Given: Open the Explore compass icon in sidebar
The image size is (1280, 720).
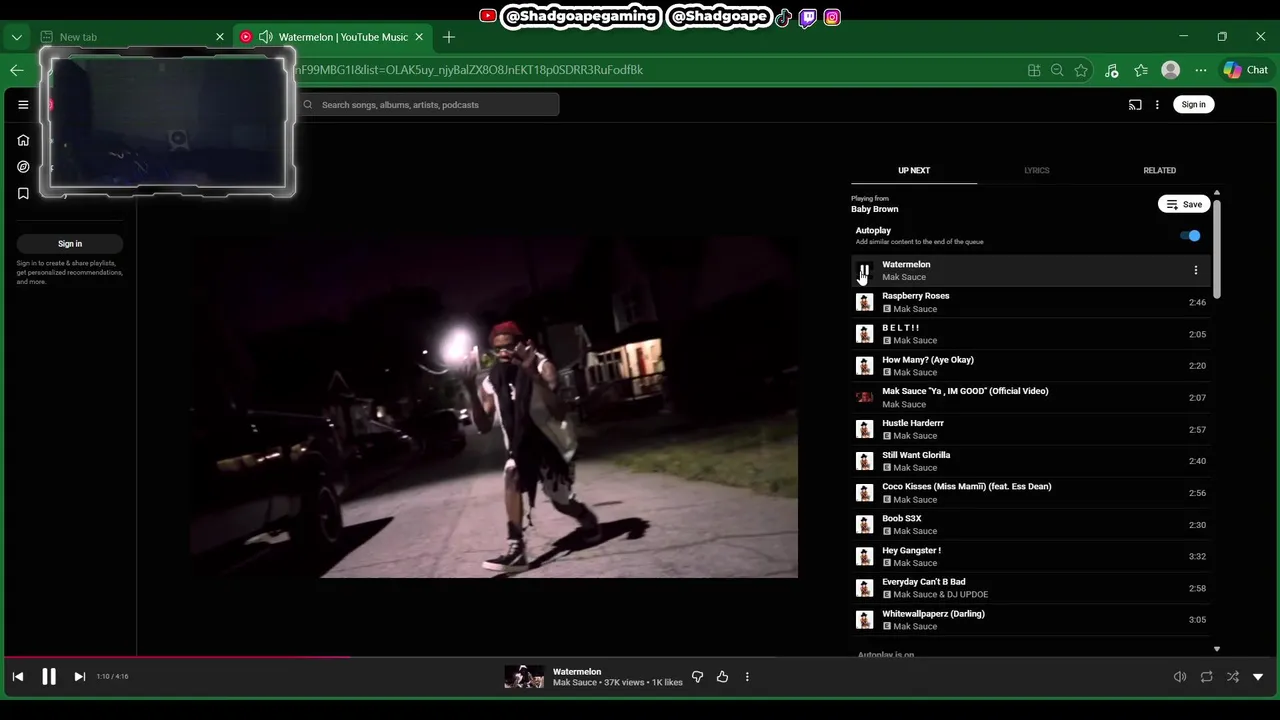Looking at the screenshot, I should click(23, 167).
